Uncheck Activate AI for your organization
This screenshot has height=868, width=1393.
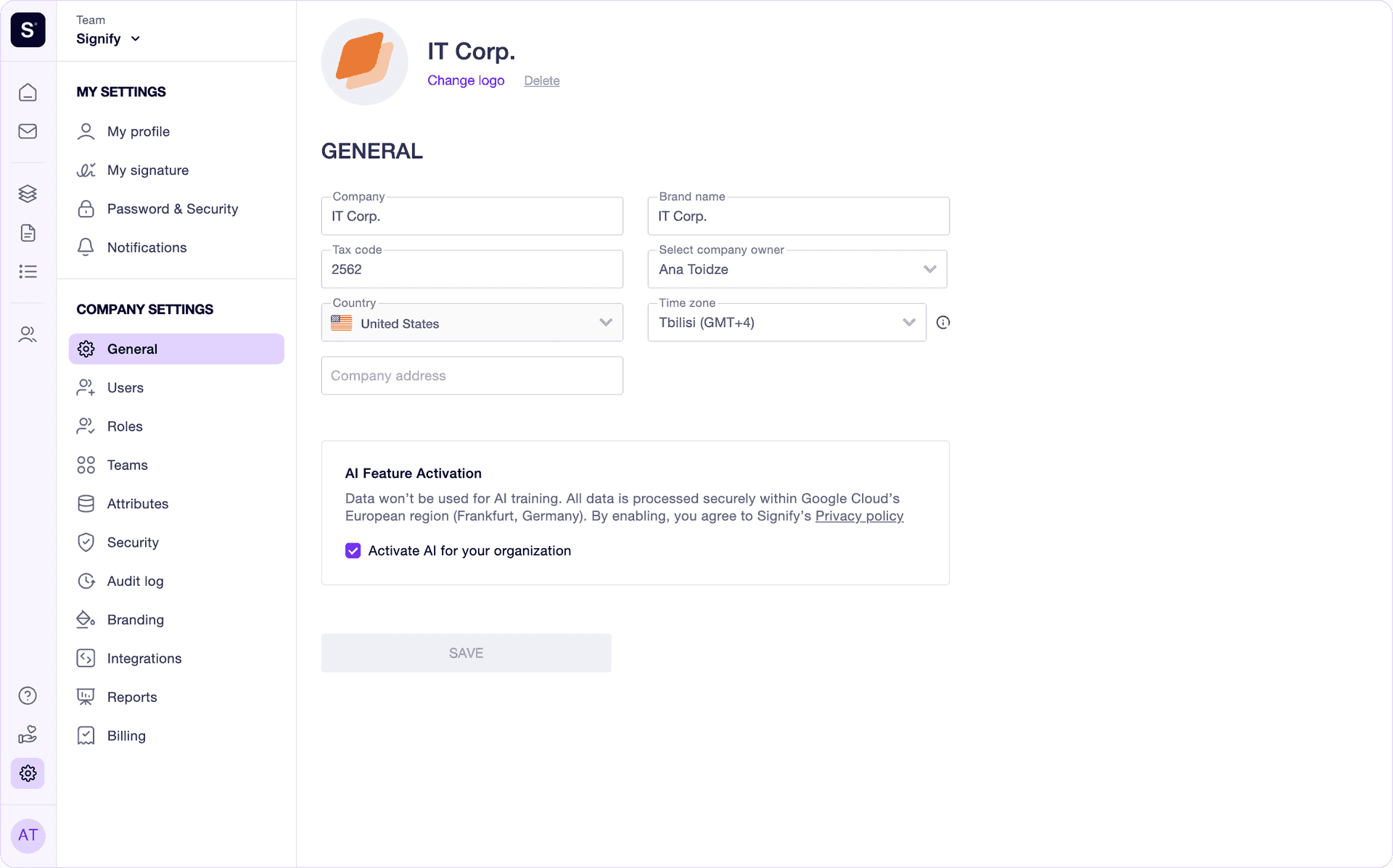pyautogui.click(x=353, y=550)
